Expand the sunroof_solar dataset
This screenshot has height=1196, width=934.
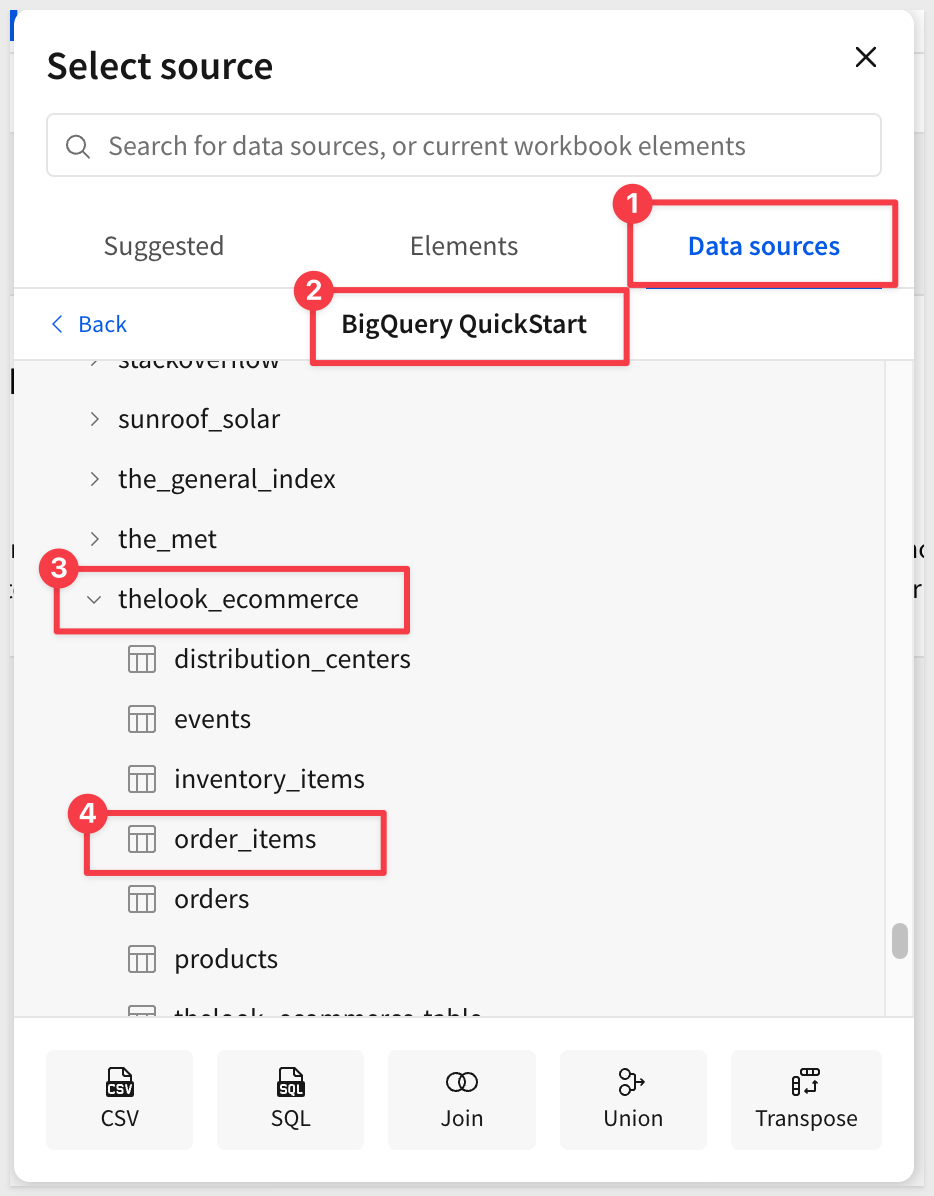[95, 420]
